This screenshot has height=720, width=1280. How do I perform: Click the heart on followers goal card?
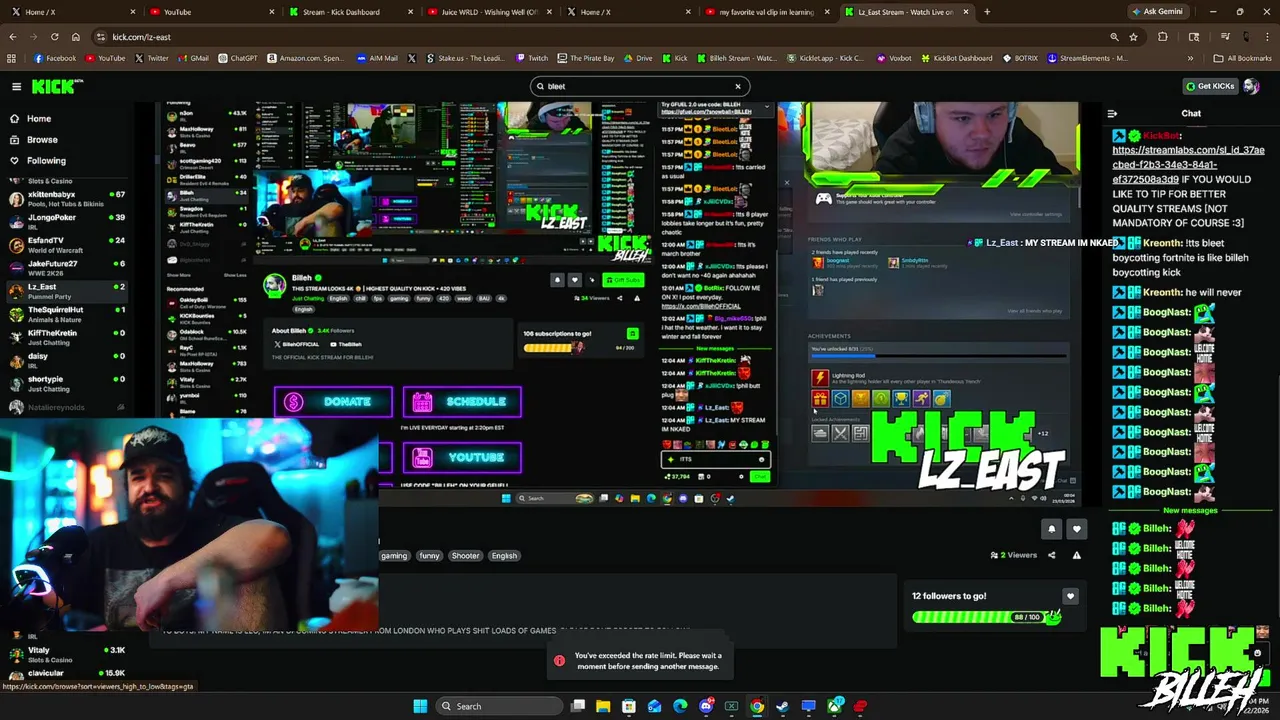click(x=1070, y=596)
